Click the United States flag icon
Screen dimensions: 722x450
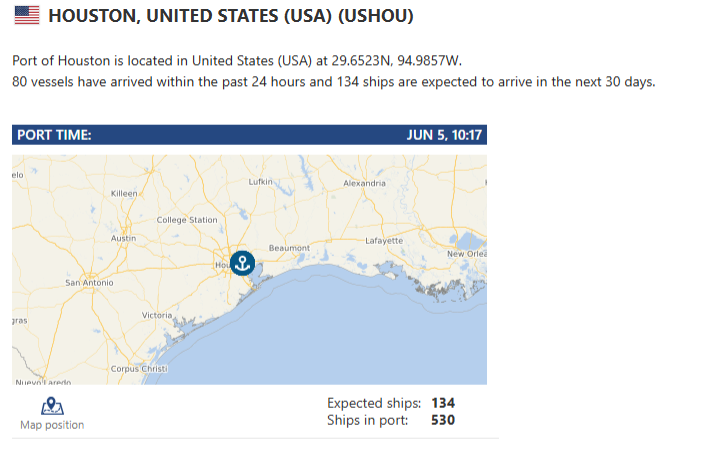pyautogui.click(x=27, y=15)
